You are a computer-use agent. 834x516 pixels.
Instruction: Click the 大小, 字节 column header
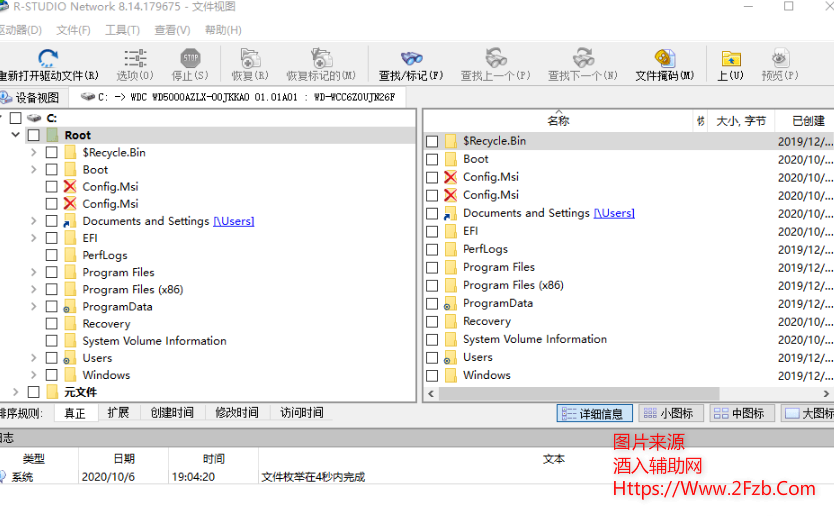coord(741,121)
